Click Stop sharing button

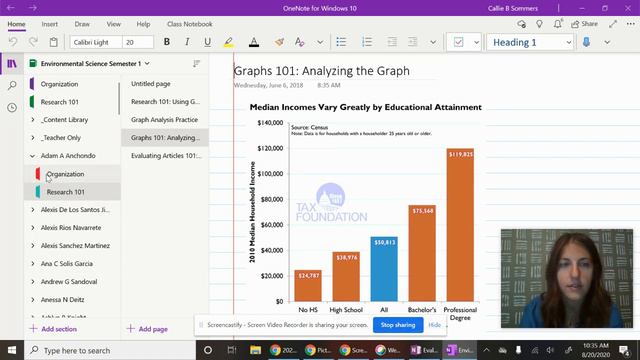click(398, 325)
